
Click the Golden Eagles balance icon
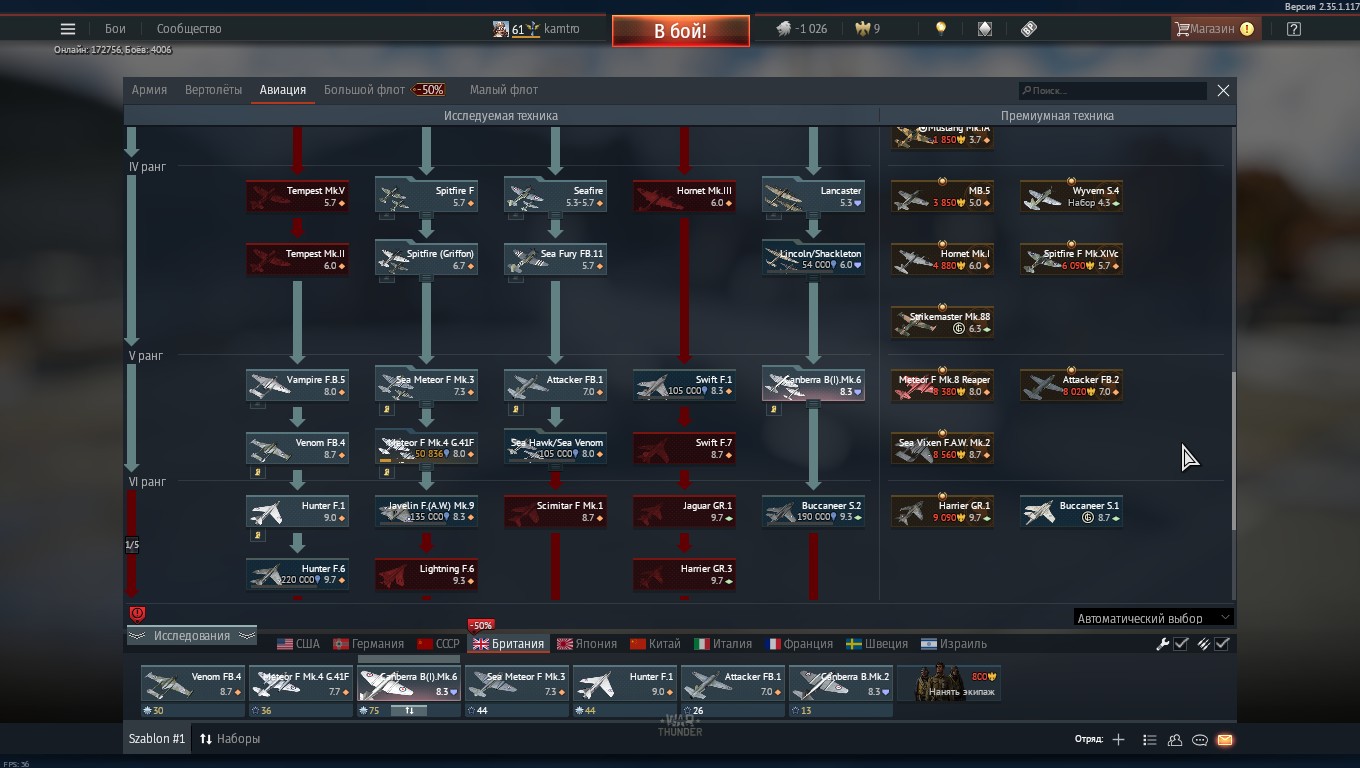pyautogui.click(x=862, y=29)
